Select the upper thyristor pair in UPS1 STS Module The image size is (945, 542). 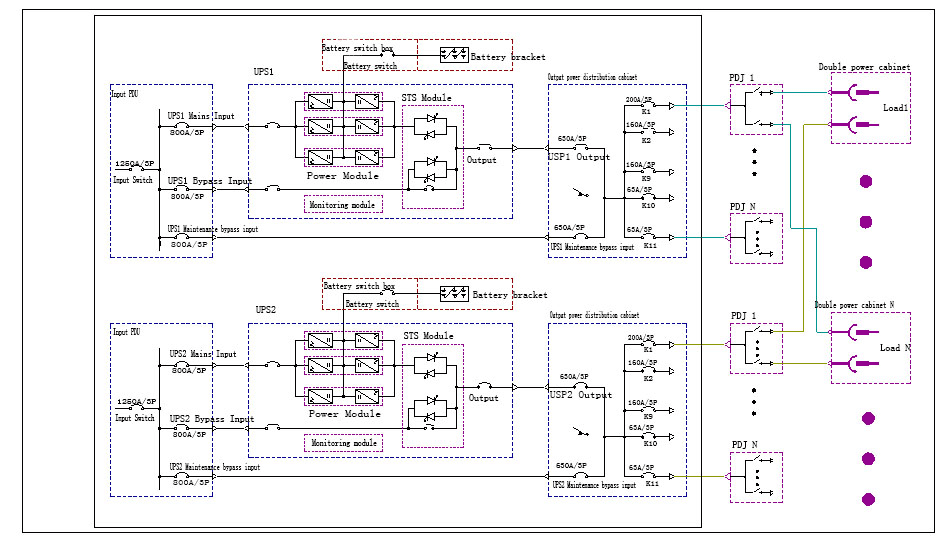[x=431, y=127]
